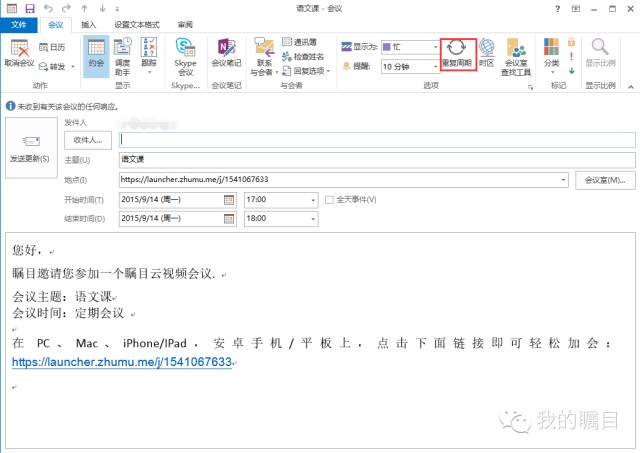Toggle the All Day Event (全天事件) checkbox
The width and height of the screenshot is (640, 453).
pyautogui.click(x=329, y=200)
